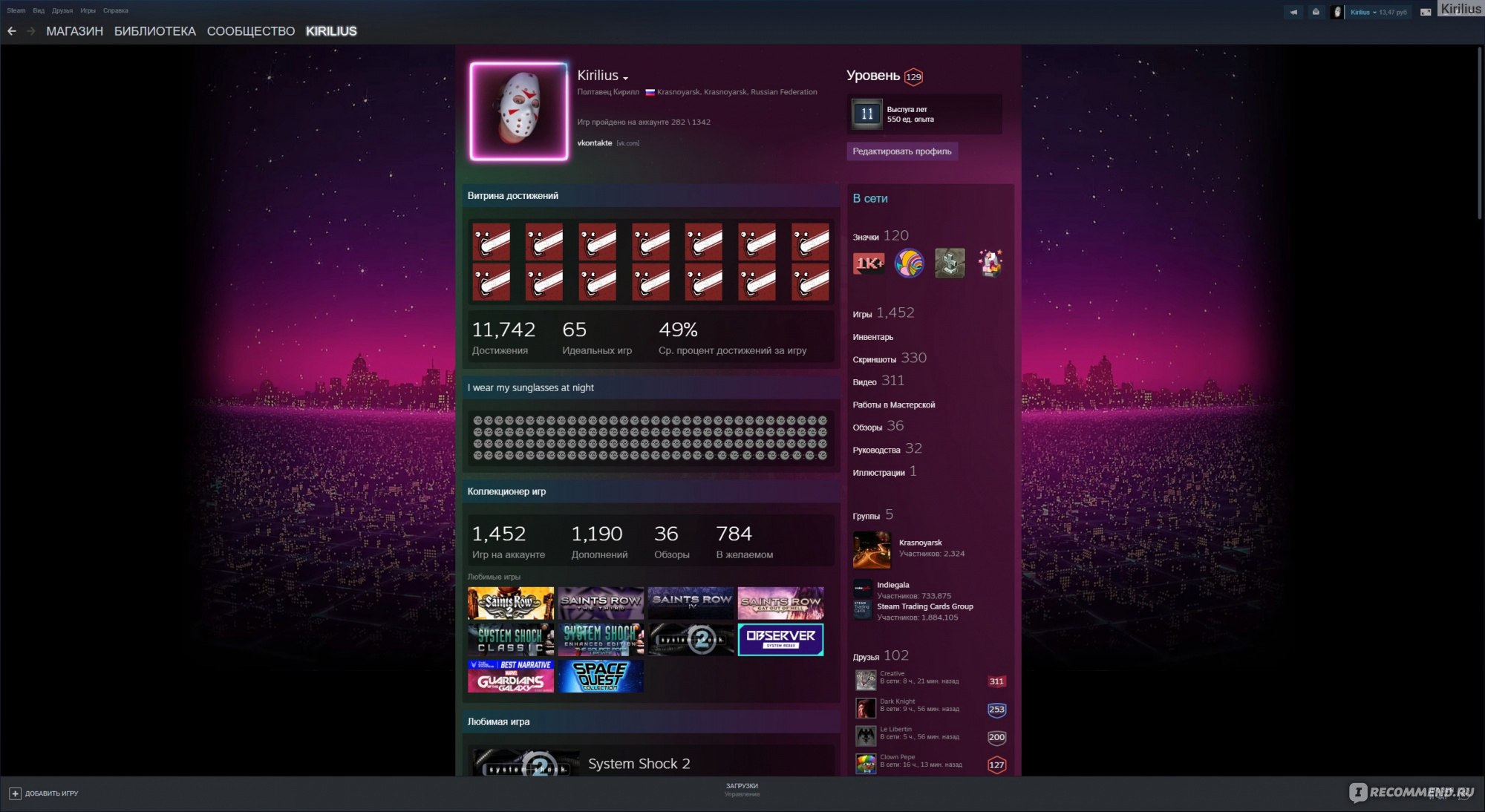The height and width of the screenshot is (812, 1485).
Task: Go to the МАГАЗИН tab
Action: coord(74,31)
